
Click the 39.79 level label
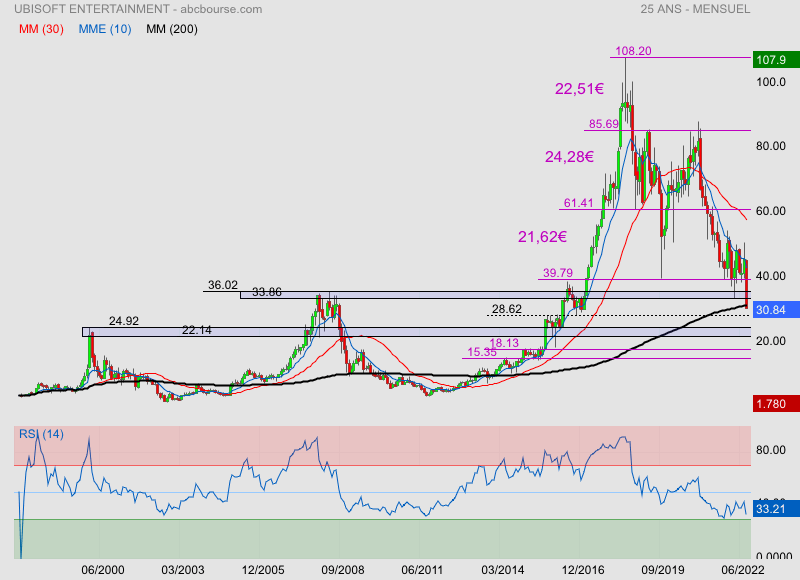(x=558, y=273)
